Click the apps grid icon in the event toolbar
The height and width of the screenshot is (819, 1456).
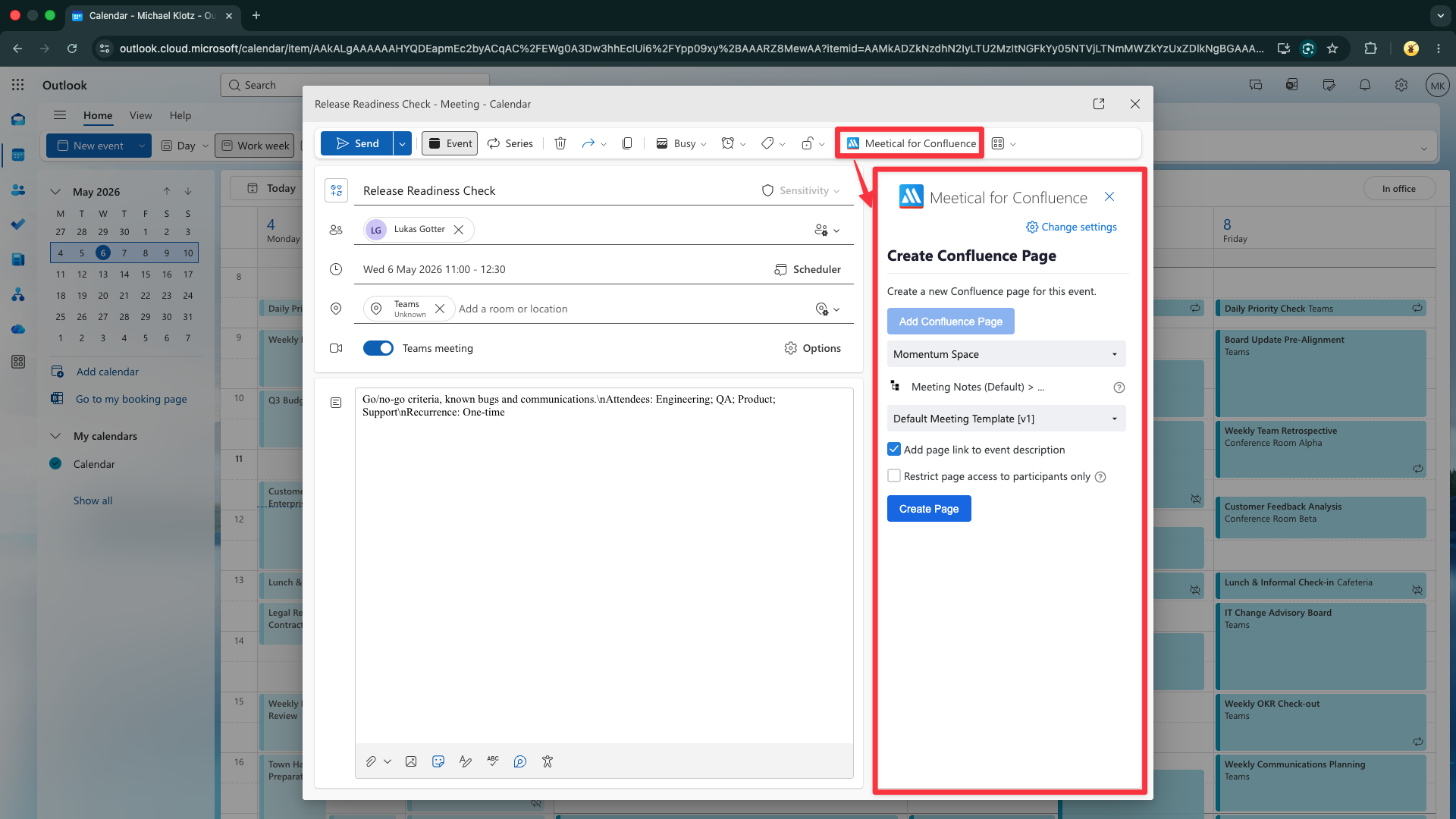coord(998,143)
